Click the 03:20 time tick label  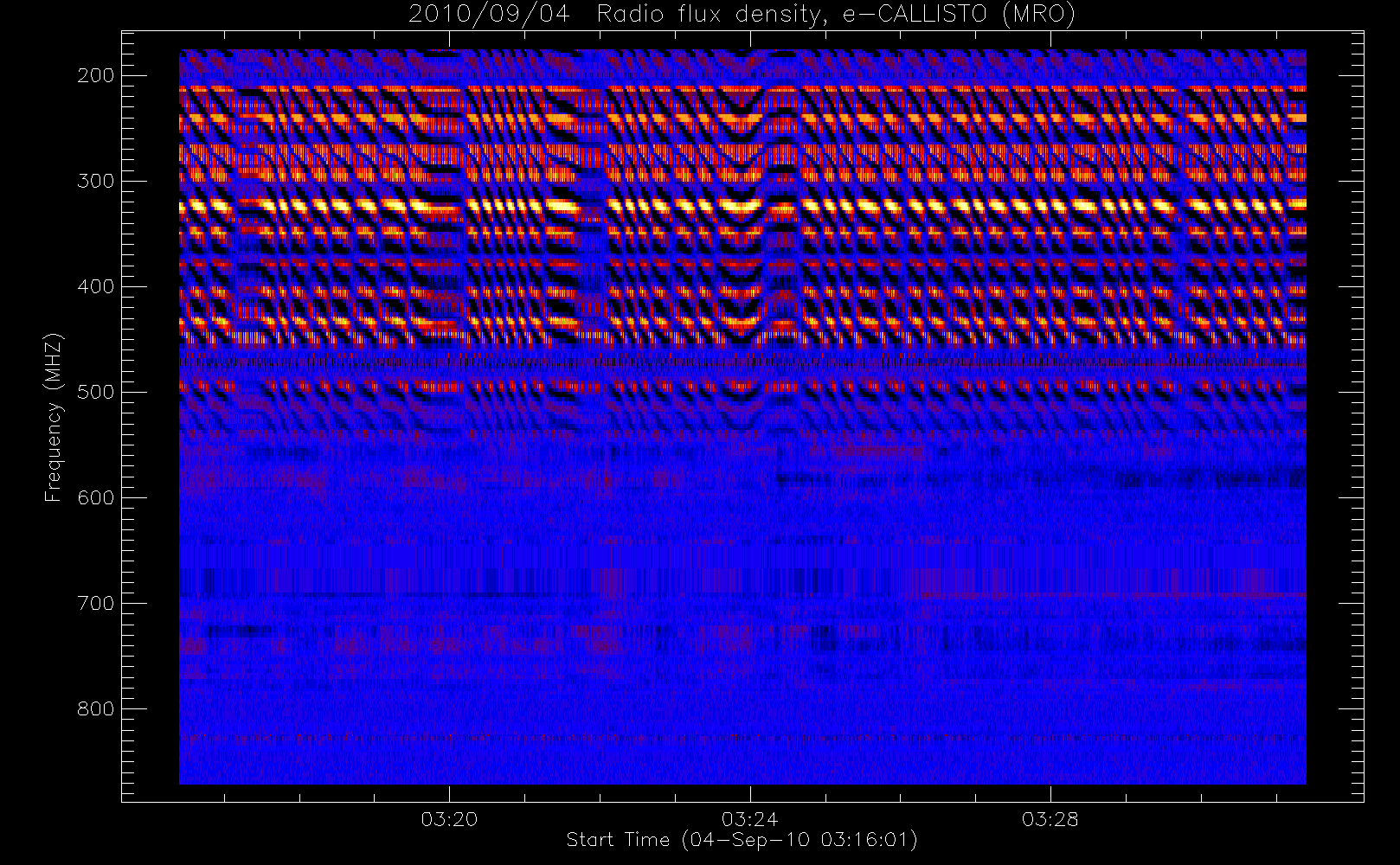[449, 819]
